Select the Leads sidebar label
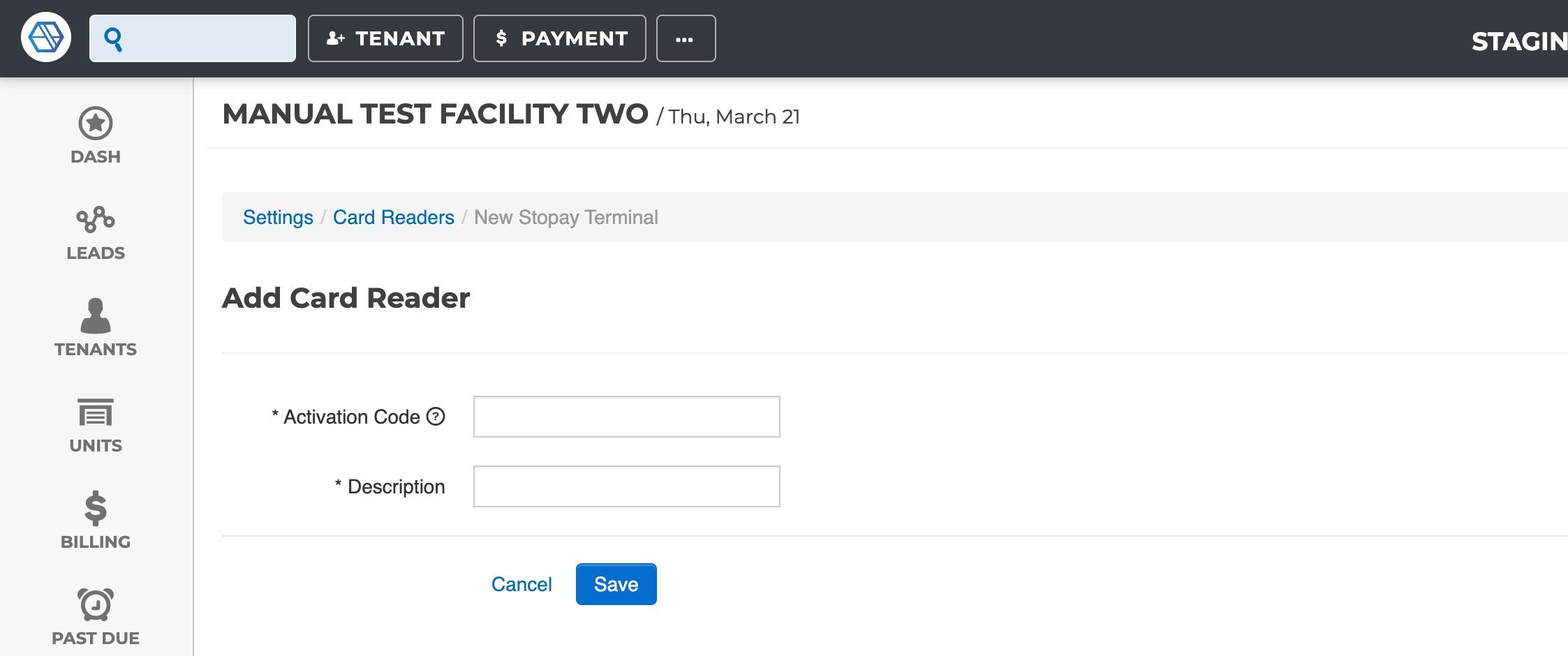Image resolution: width=1568 pixels, height=656 pixels. click(x=96, y=253)
